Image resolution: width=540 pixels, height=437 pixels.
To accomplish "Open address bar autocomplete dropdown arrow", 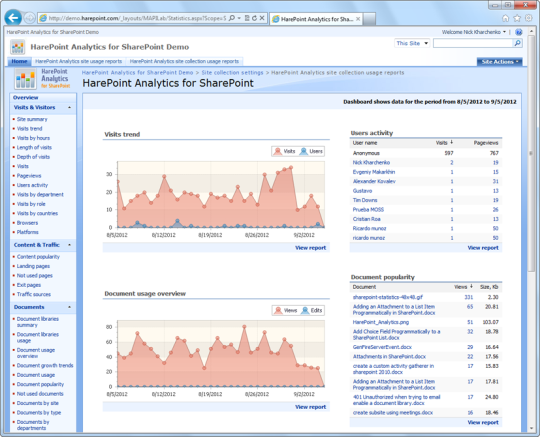I will [239, 18].
